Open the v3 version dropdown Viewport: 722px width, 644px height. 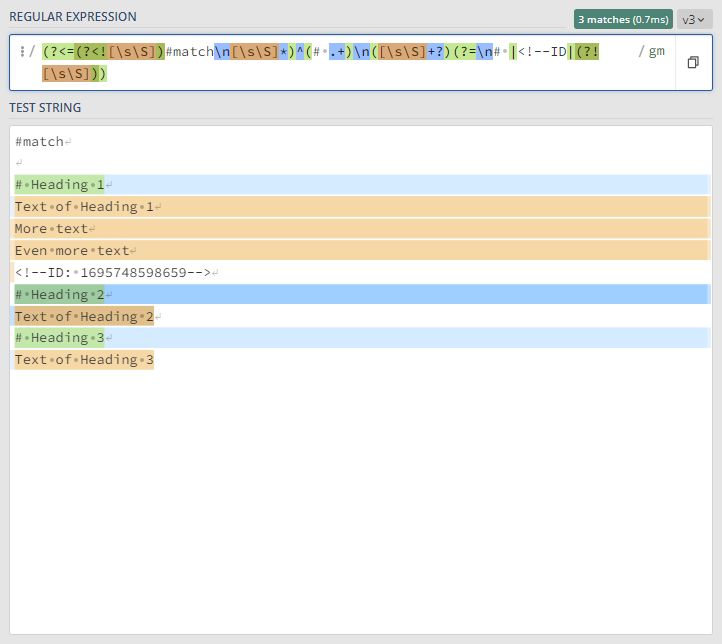tap(694, 20)
